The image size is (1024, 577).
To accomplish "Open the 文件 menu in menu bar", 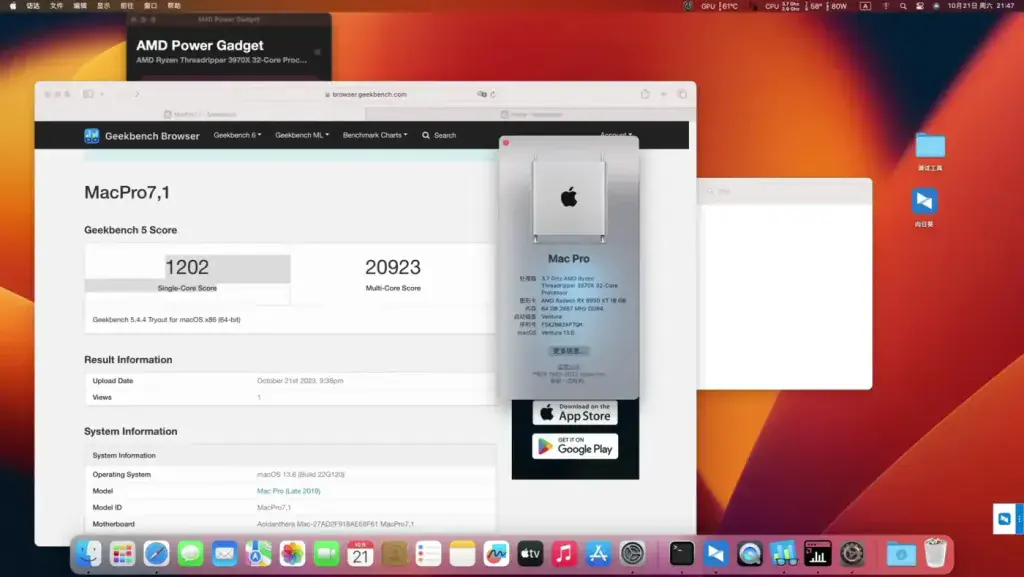I will click(x=57, y=6).
